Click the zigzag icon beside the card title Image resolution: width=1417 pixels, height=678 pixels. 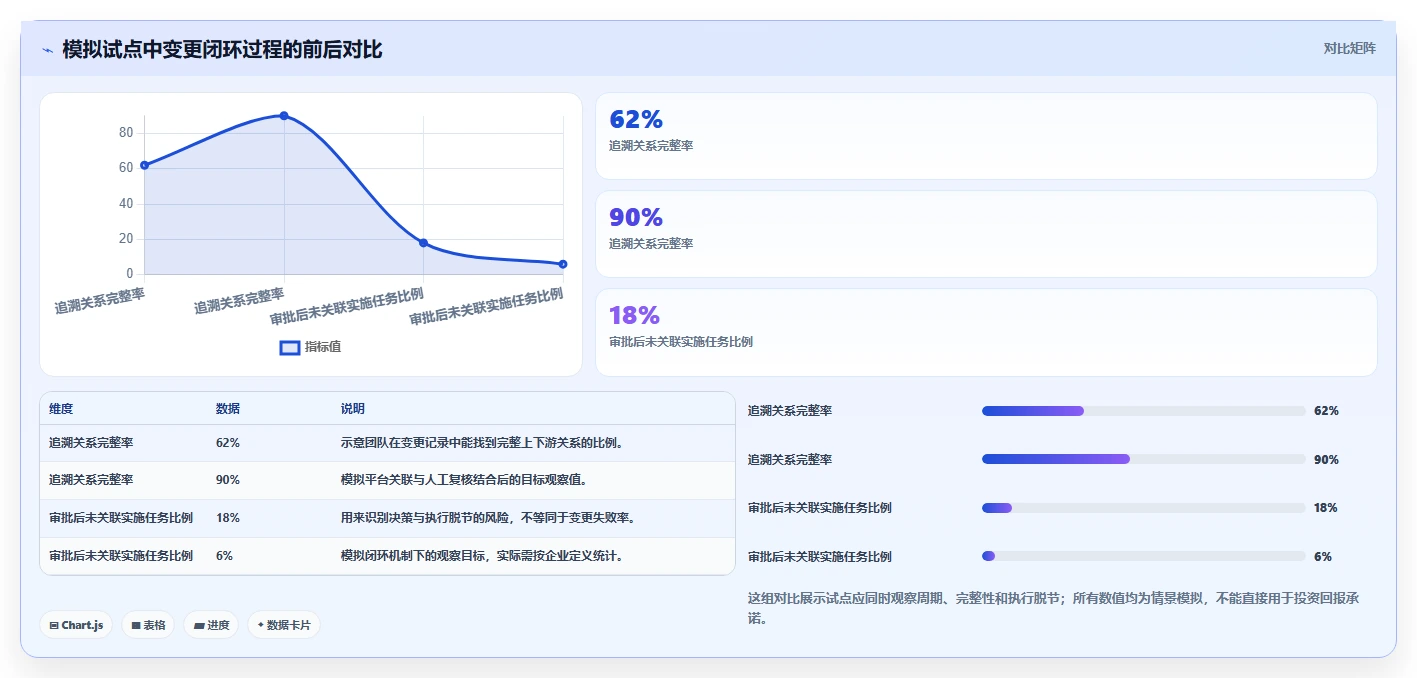pyautogui.click(x=47, y=50)
